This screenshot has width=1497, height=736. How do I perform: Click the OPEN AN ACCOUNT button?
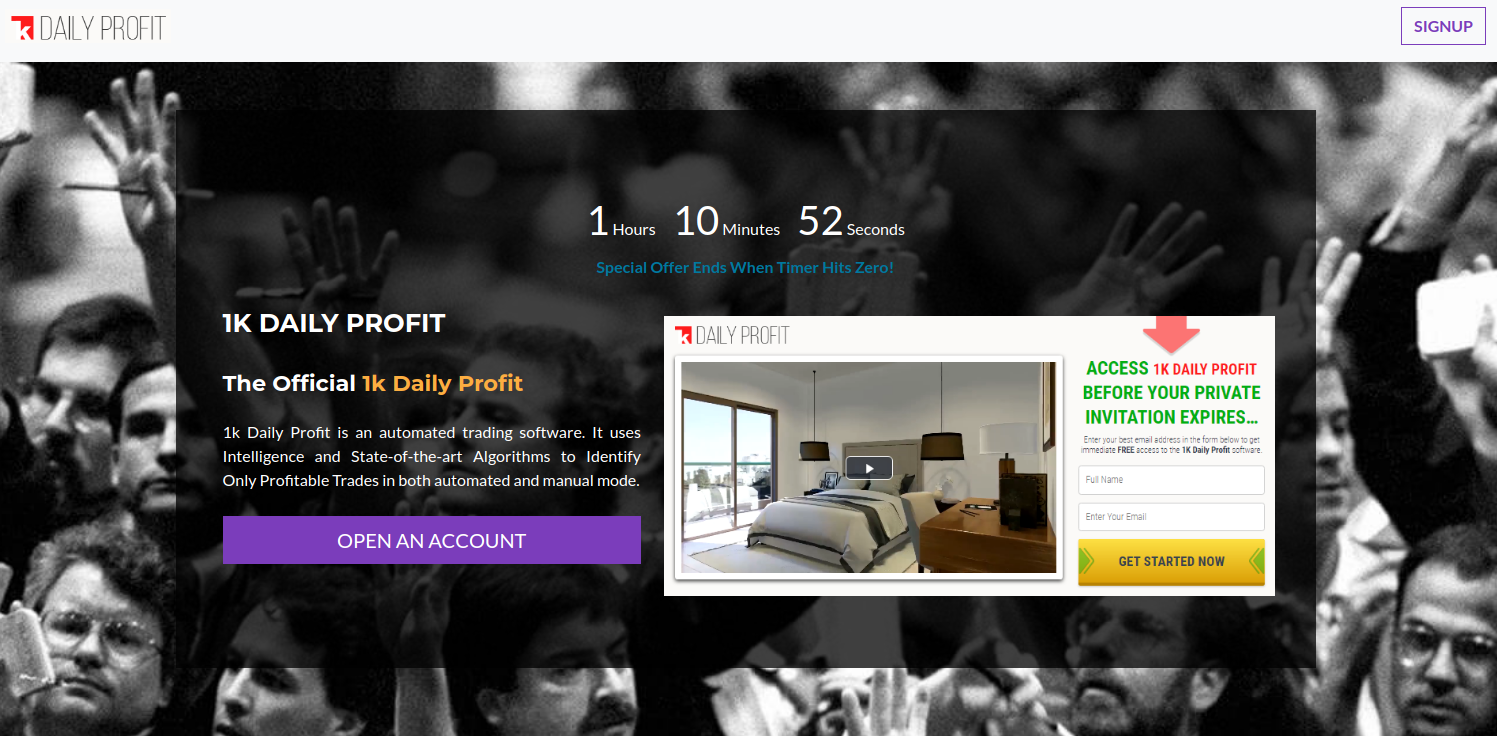[431, 540]
